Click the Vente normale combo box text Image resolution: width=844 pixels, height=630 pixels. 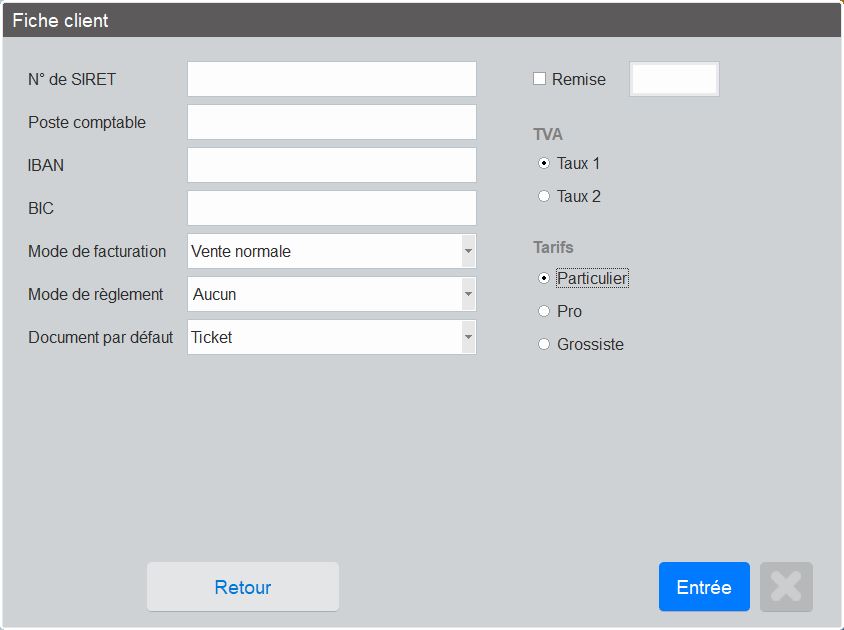coord(241,251)
